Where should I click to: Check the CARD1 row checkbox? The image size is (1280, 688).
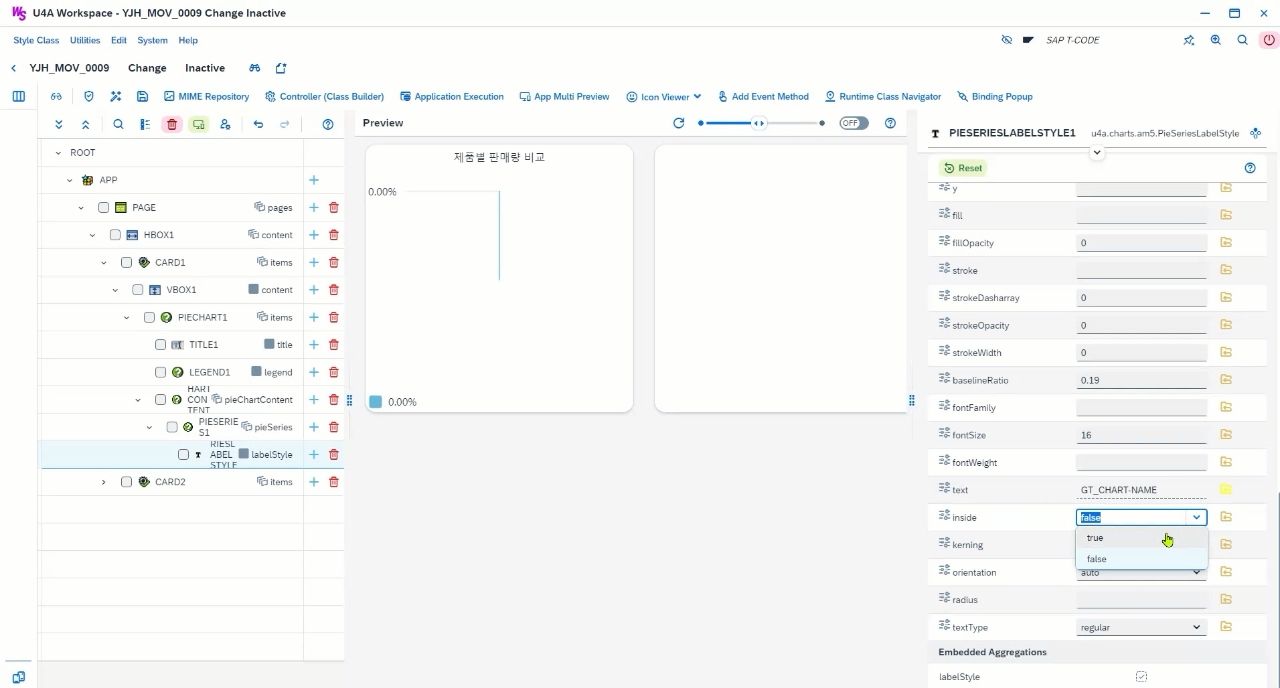tap(126, 262)
